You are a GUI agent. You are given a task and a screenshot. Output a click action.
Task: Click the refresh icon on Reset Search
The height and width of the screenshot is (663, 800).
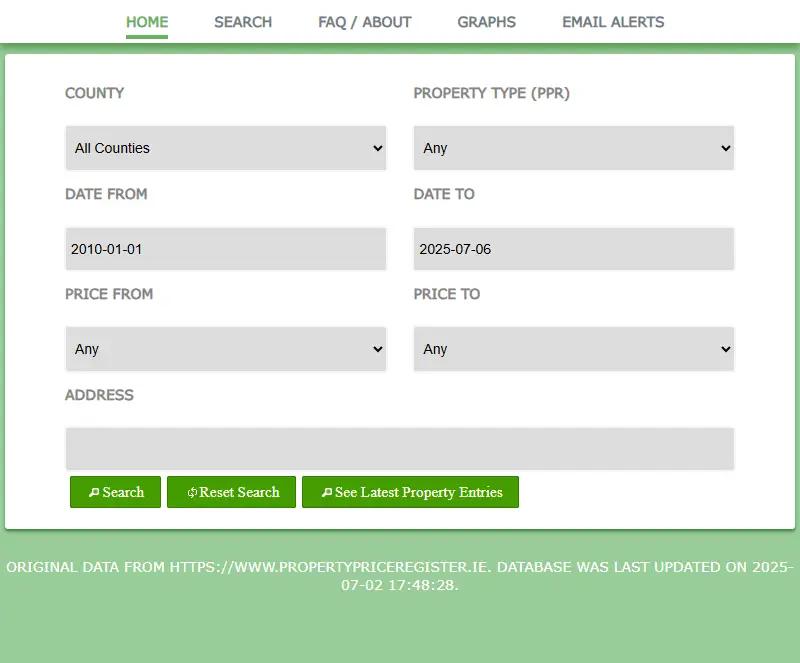click(x=192, y=493)
